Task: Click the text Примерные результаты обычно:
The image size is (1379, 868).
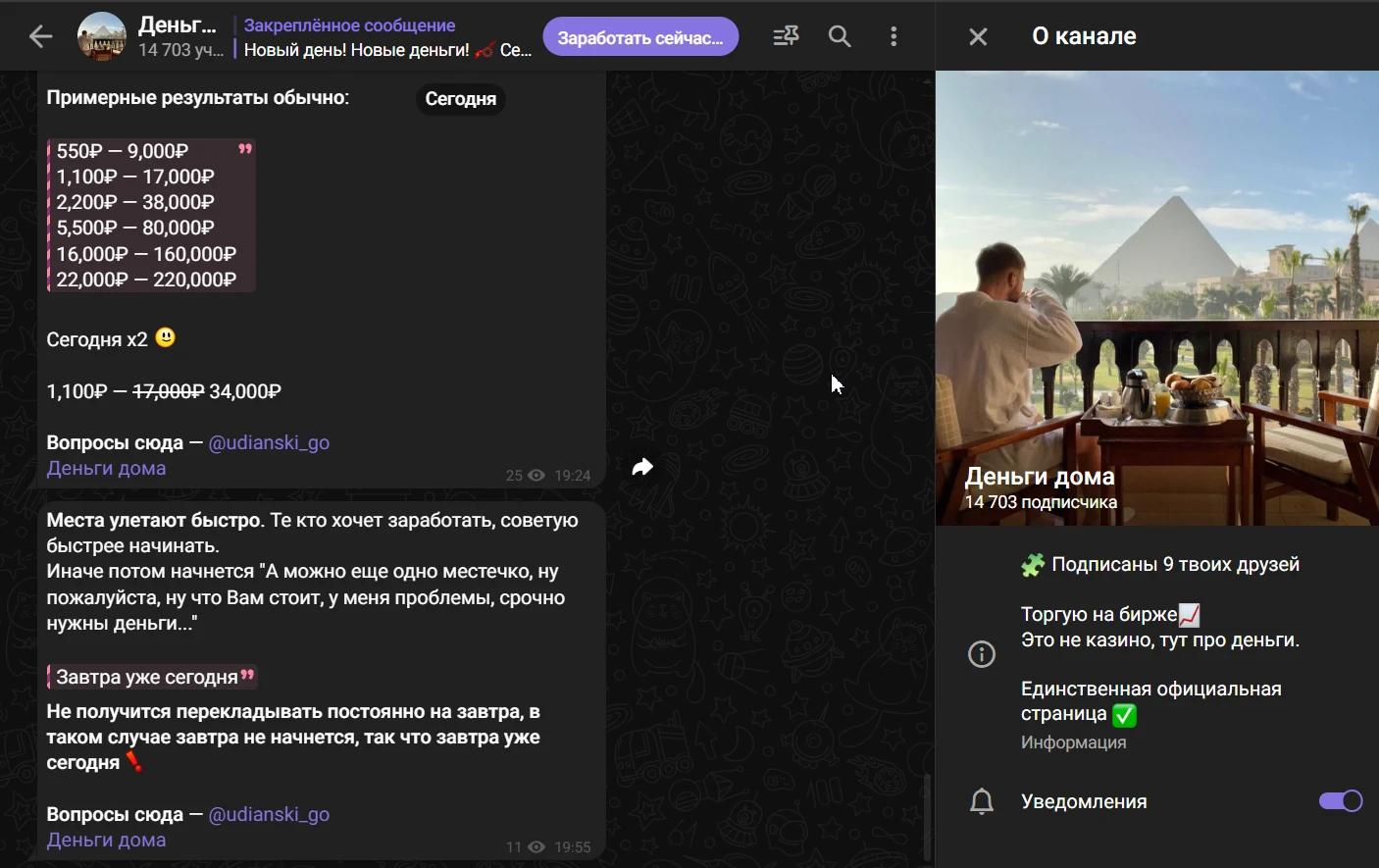Action: 198,98
